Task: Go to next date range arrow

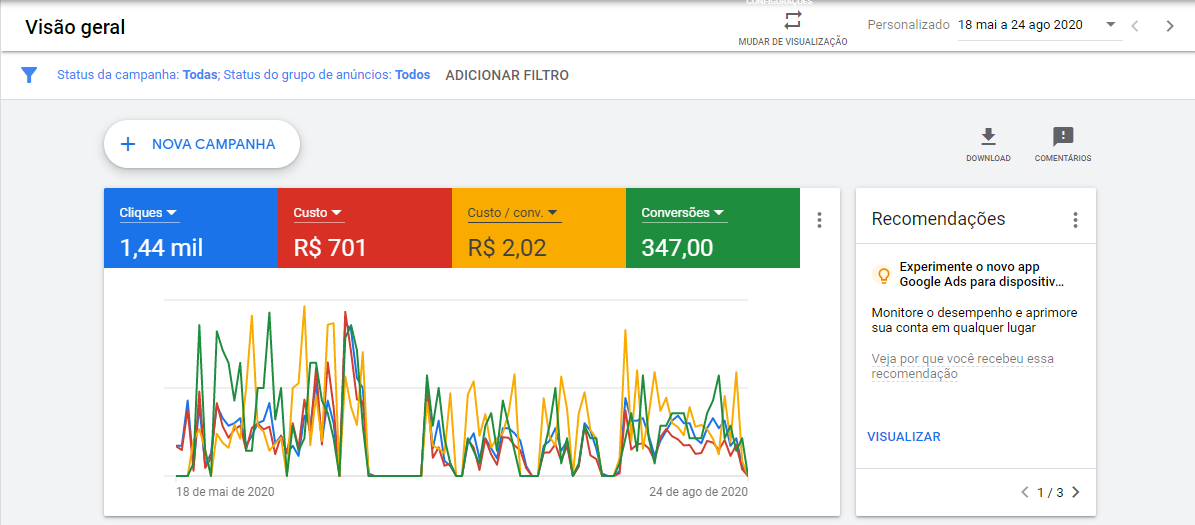Action: point(1170,26)
